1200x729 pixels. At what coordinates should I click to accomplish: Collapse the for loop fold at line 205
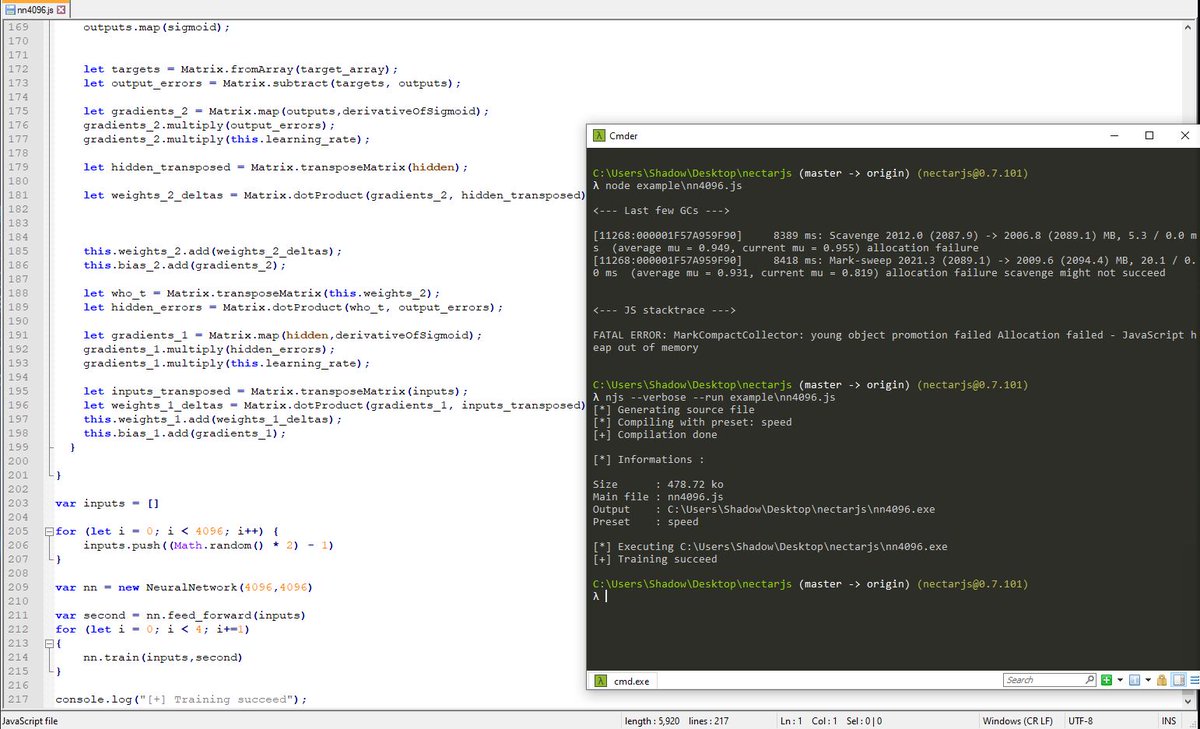pyautogui.click(x=47, y=531)
